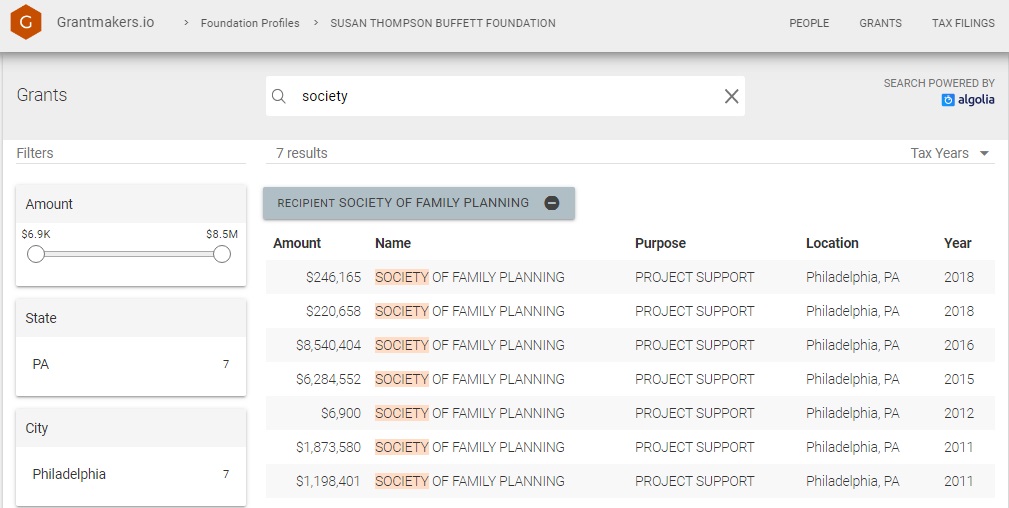This screenshot has width=1009, height=508.
Task: Click recipient name in the $8,540,404 row
Action: [x=470, y=346]
